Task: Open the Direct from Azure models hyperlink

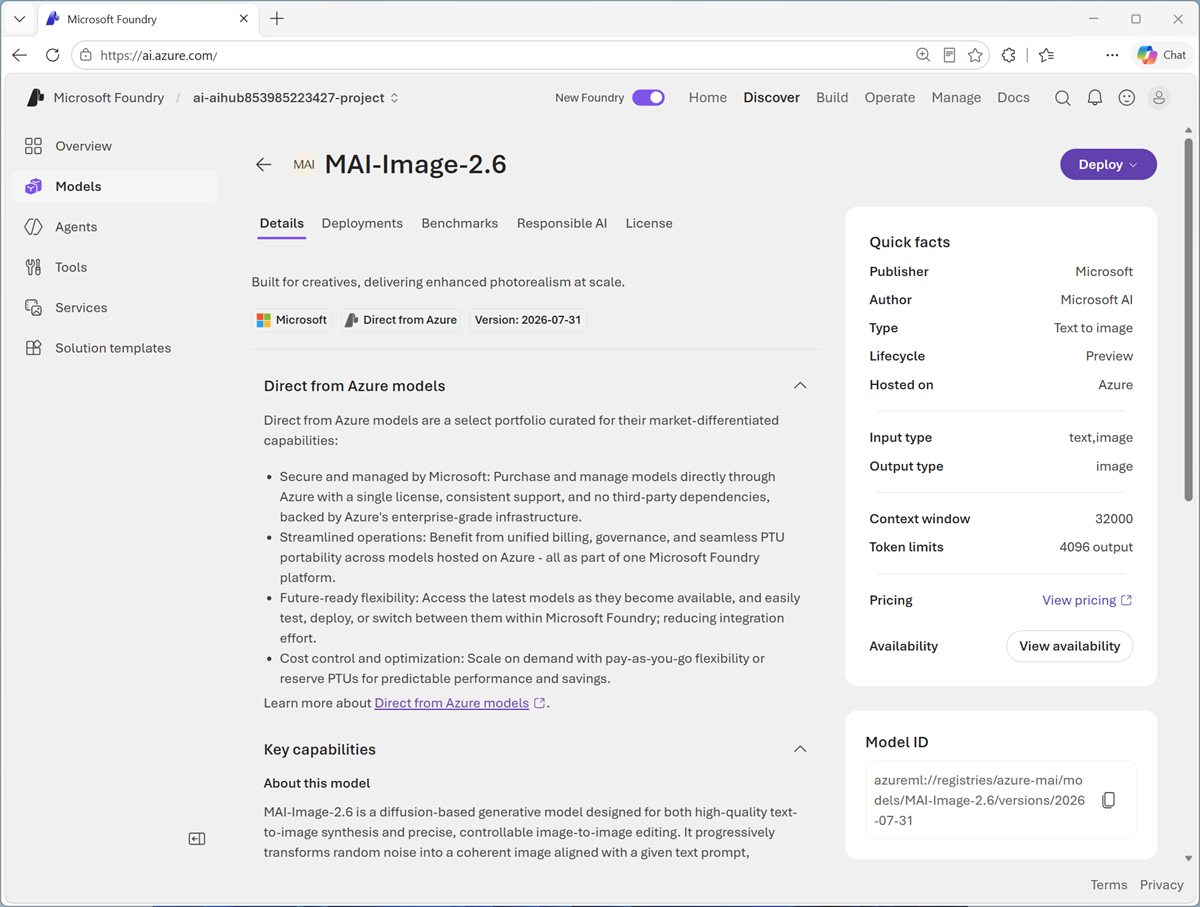Action: 452,703
